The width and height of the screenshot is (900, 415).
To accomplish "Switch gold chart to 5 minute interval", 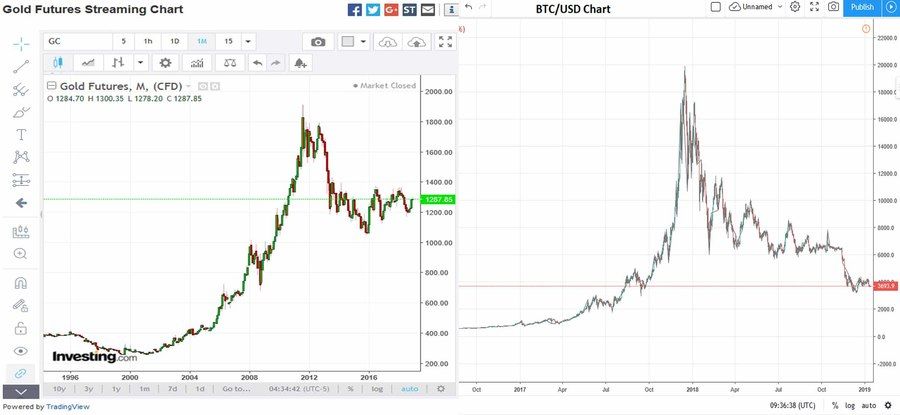I will 123,41.
